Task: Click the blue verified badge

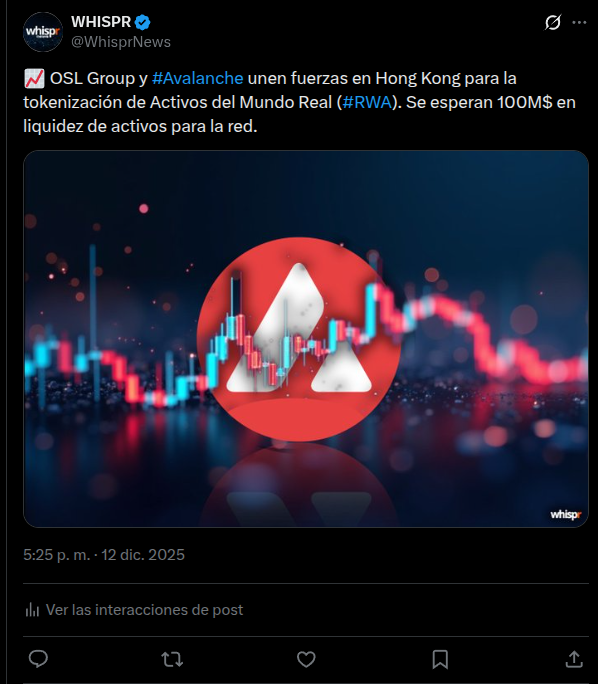Action: pos(143,22)
